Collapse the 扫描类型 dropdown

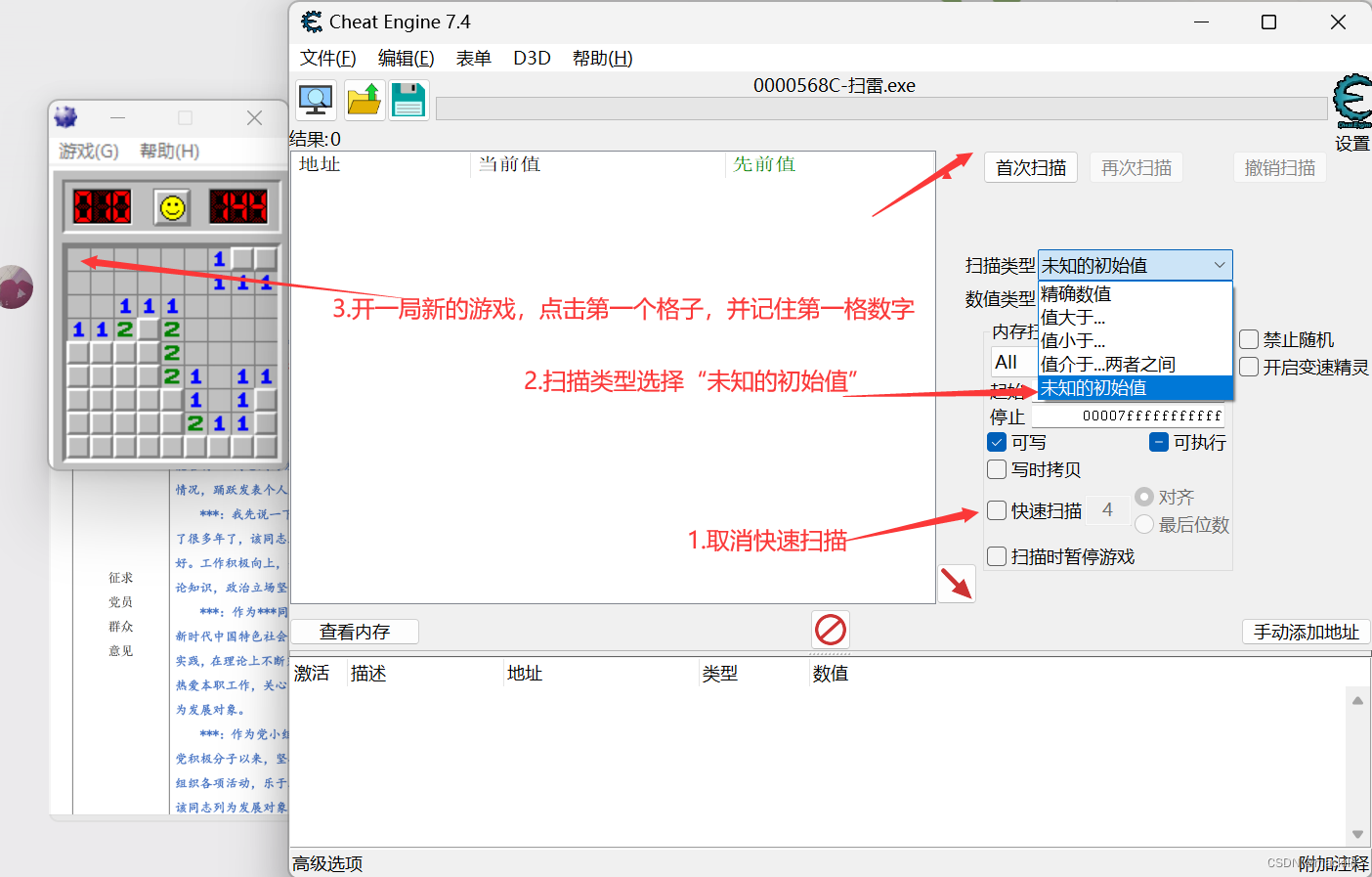[1220, 265]
